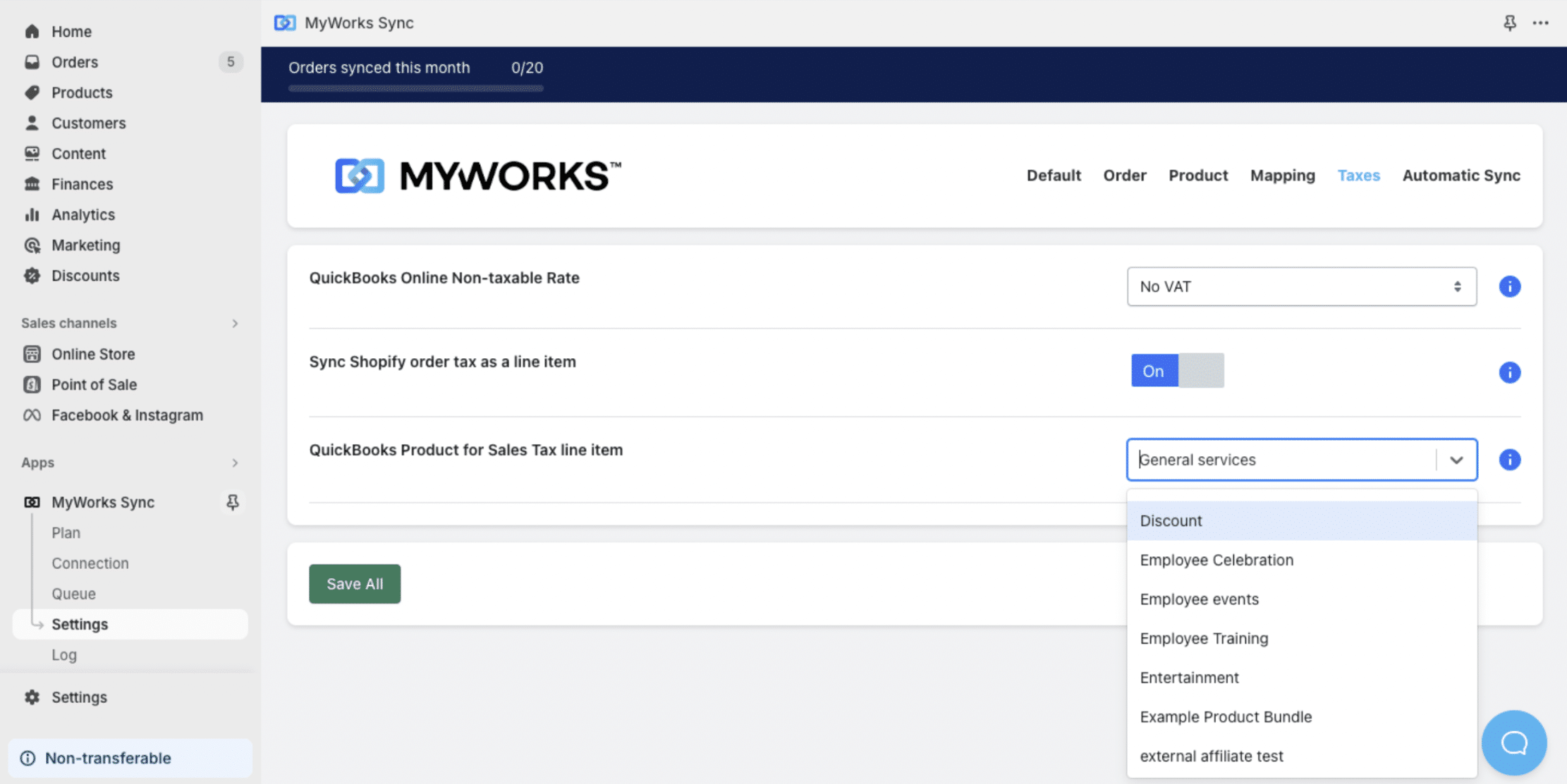Open the chat support bubble
This screenshot has height=784, width=1567.
[x=1514, y=742]
